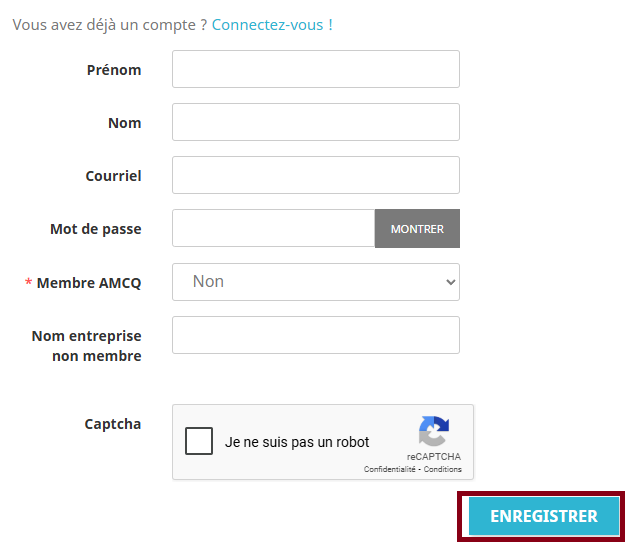The image size is (626, 543).
Task: Click the reCAPTCHA logo icon
Action: pos(433,432)
